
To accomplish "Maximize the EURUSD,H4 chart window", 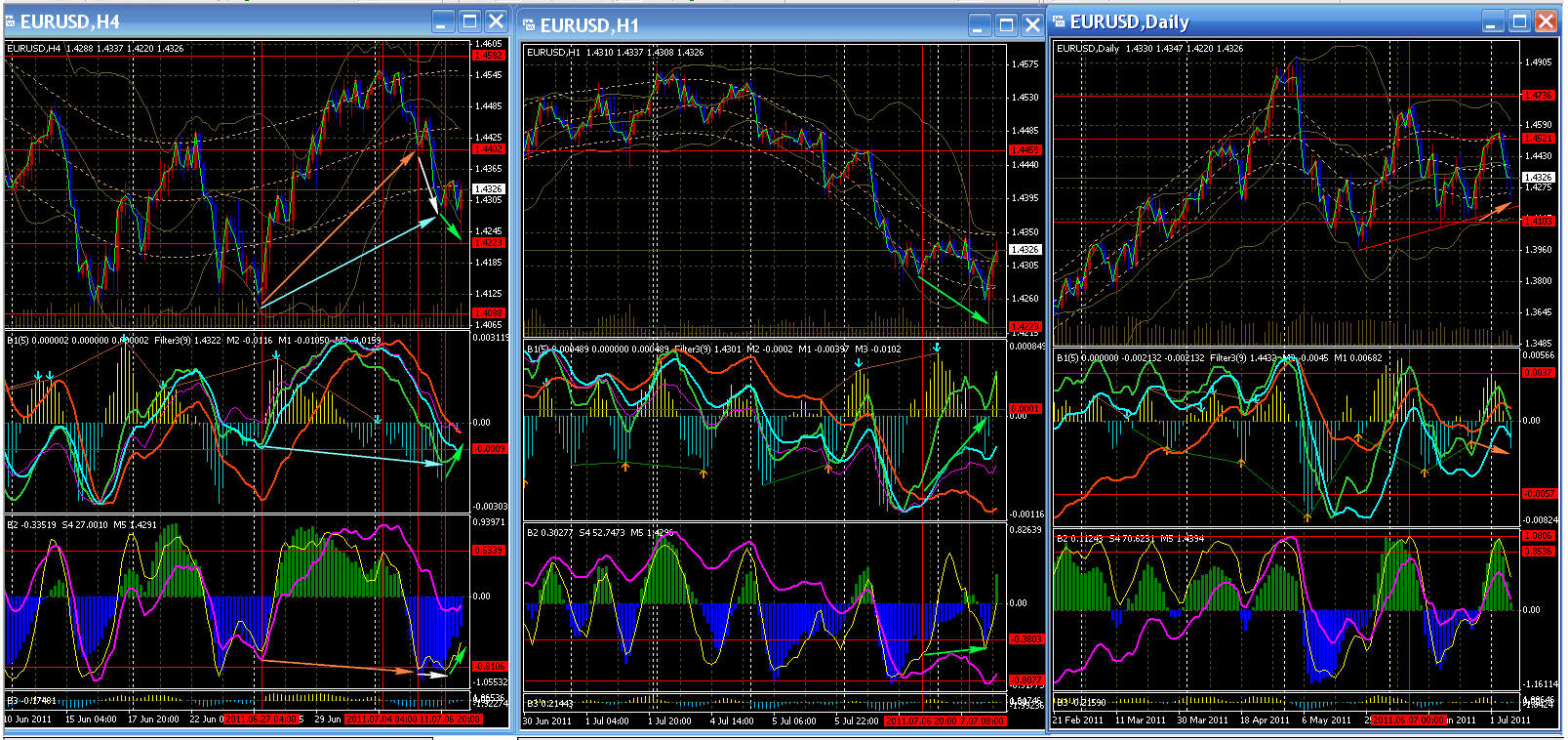I will click(x=469, y=21).
